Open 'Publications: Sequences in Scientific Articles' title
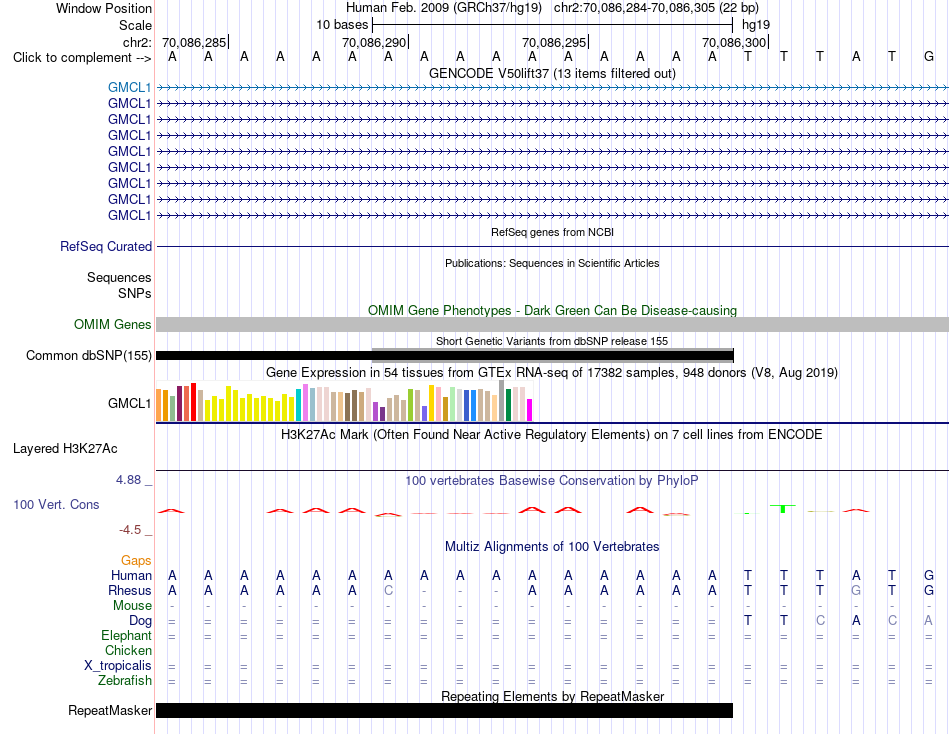This screenshot has height=734, width=950. tap(552, 263)
